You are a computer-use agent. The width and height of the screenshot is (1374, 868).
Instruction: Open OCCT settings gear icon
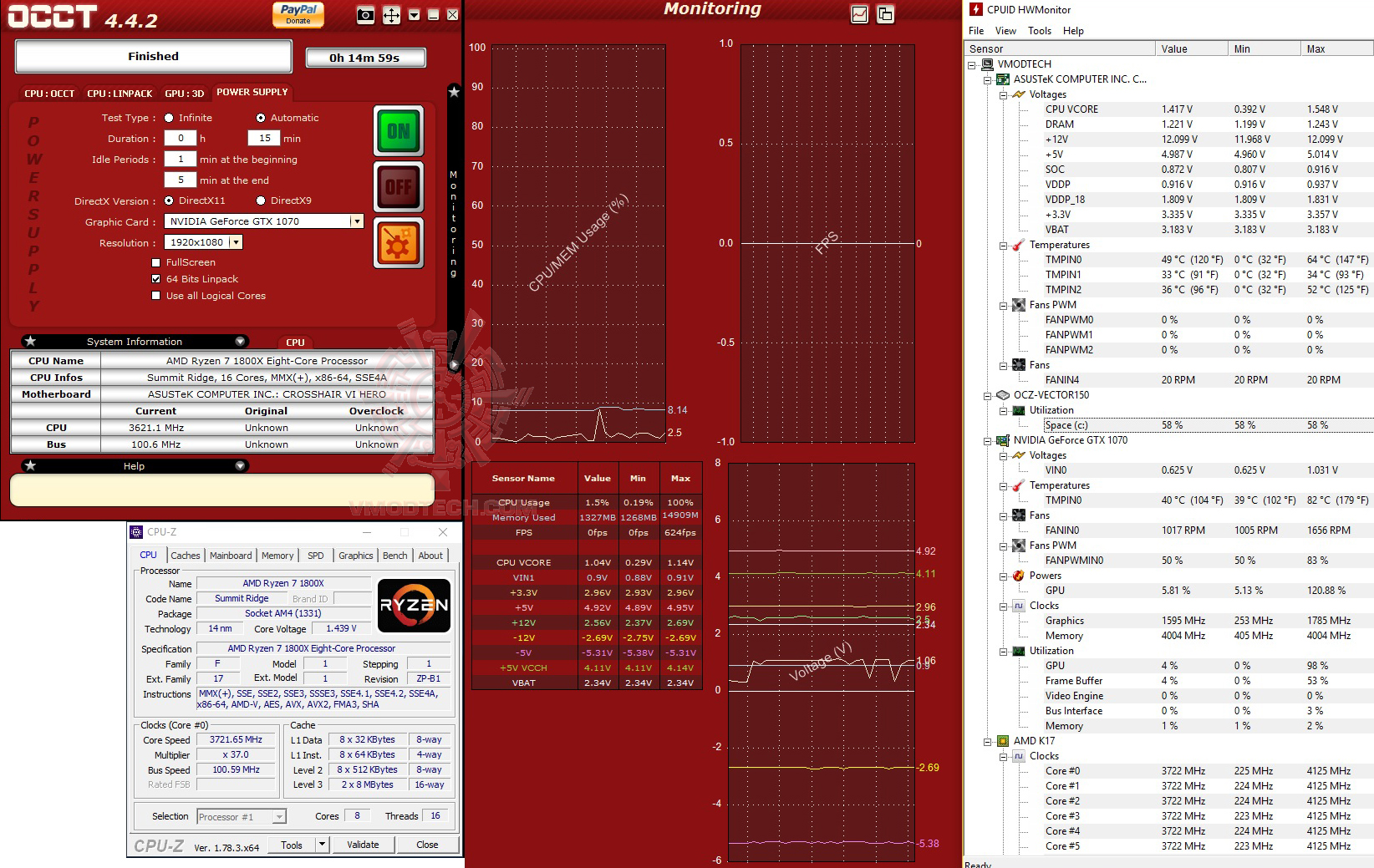point(399,243)
